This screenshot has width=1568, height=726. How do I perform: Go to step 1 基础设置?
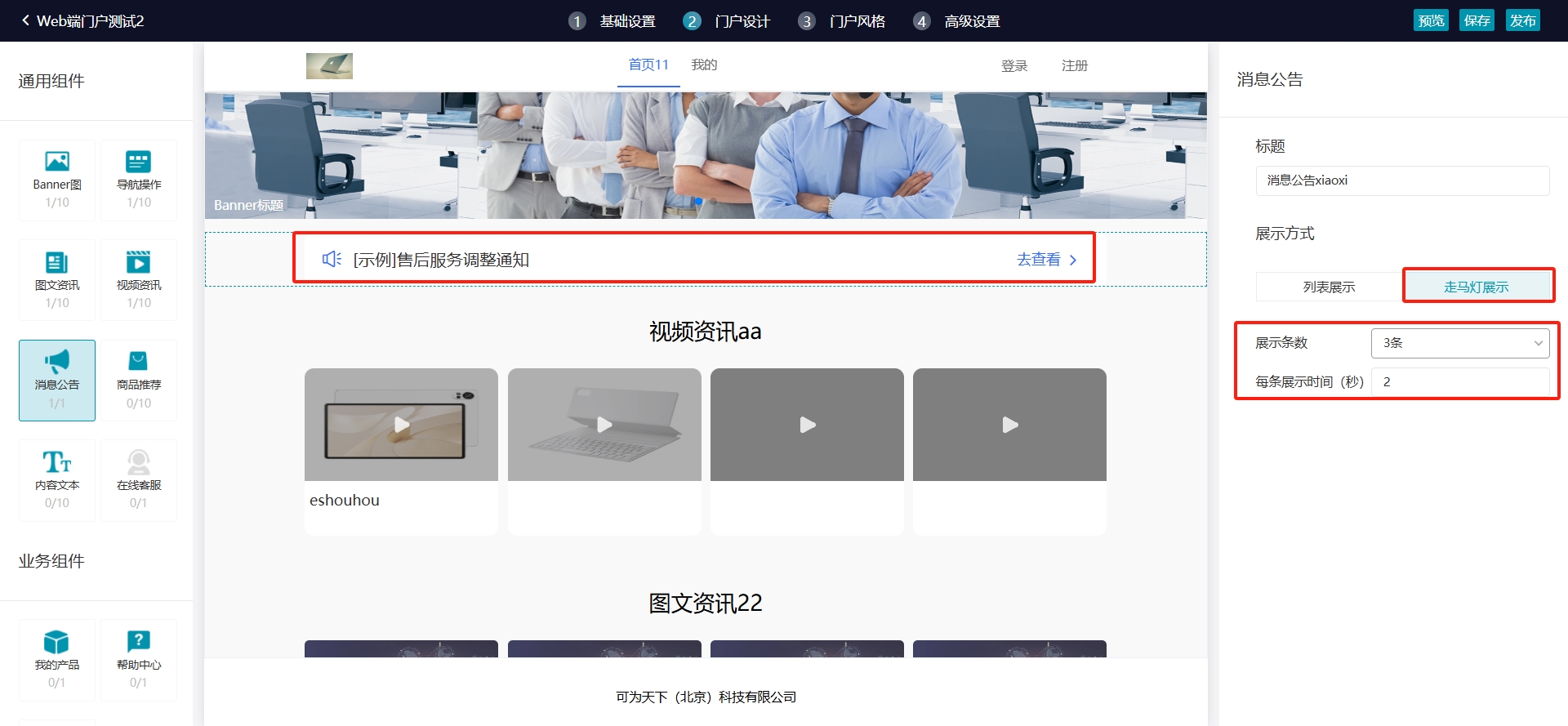coord(612,21)
